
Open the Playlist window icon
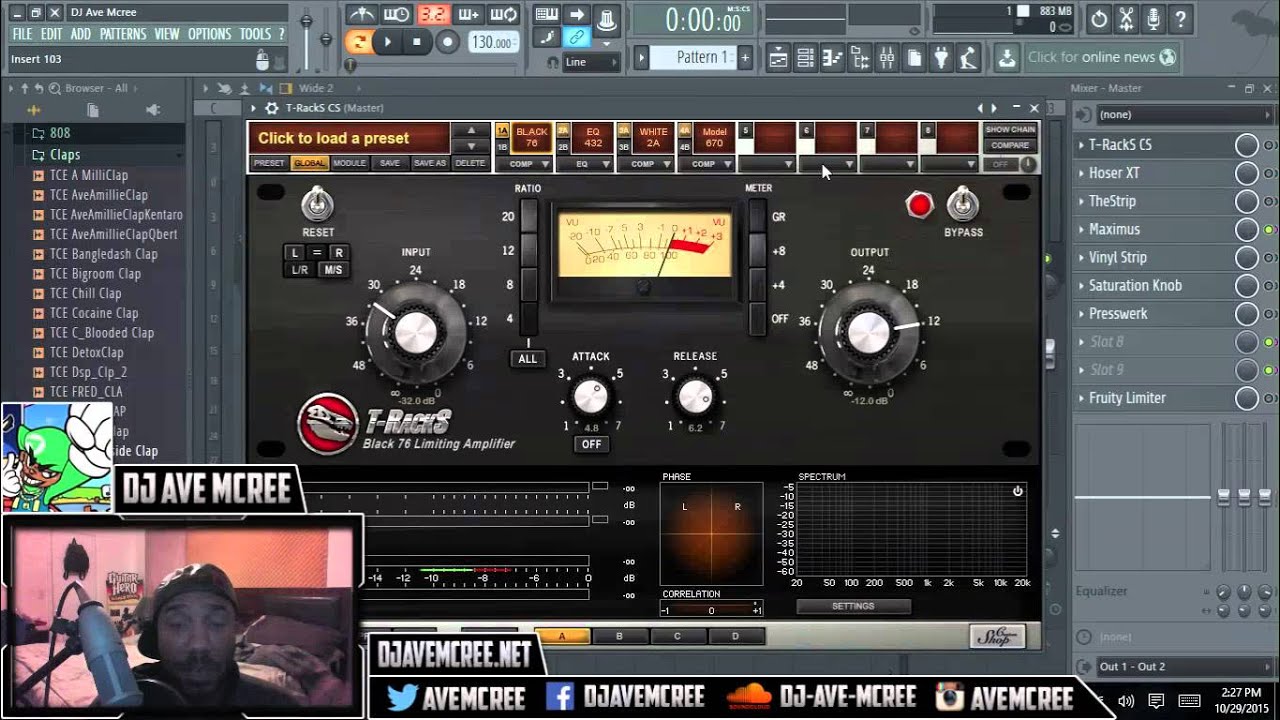pyautogui.click(x=778, y=58)
